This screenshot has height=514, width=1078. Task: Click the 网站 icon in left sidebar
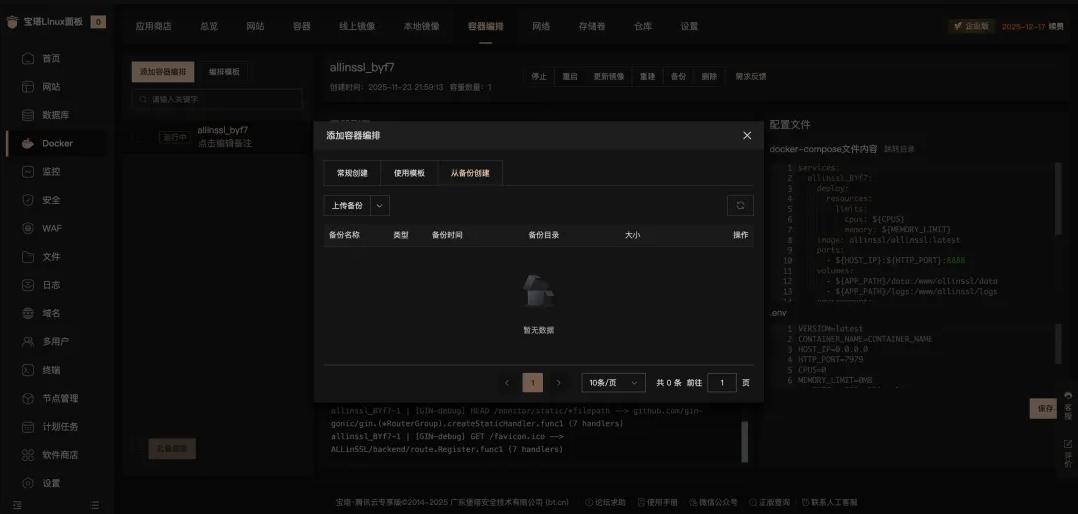[28, 87]
